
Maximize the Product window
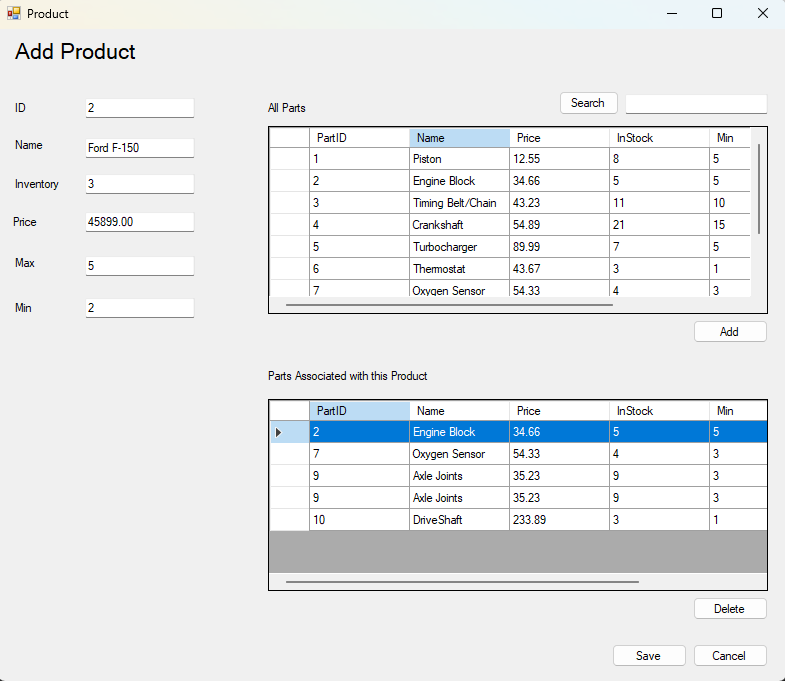[x=717, y=14]
